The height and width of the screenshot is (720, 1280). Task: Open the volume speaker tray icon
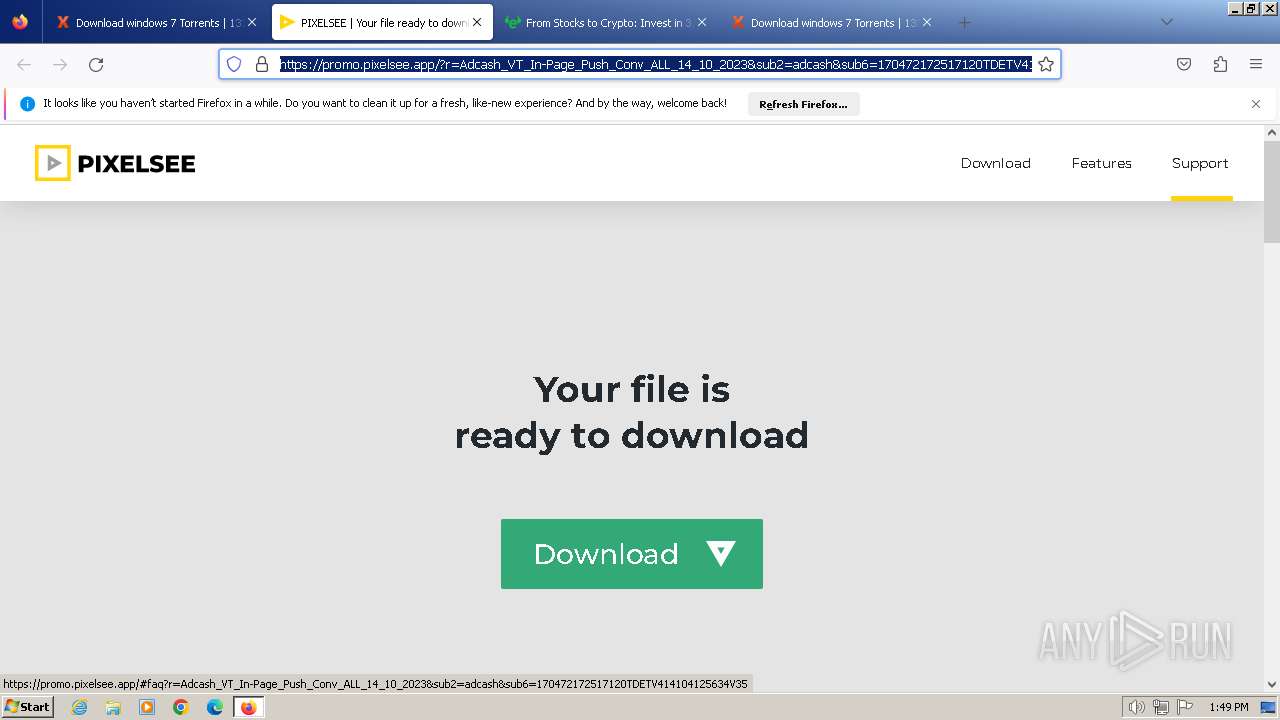(1137, 707)
